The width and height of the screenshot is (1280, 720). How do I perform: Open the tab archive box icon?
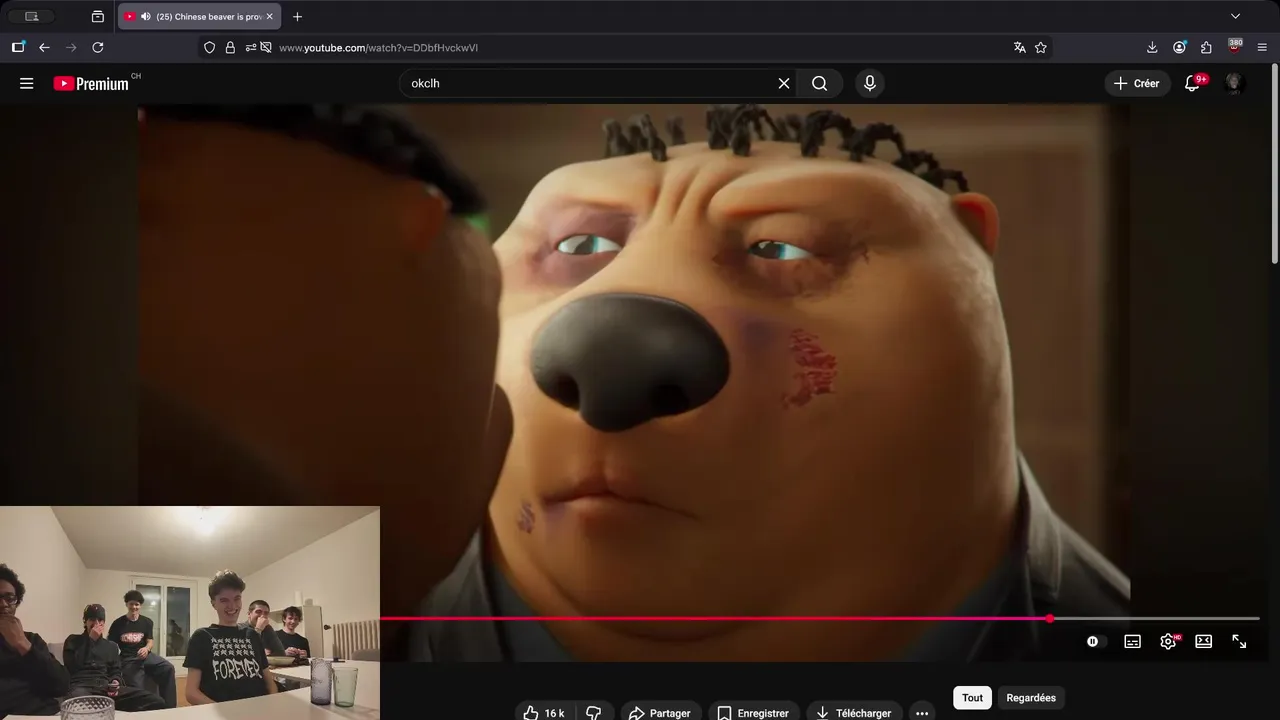click(x=97, y=17)
